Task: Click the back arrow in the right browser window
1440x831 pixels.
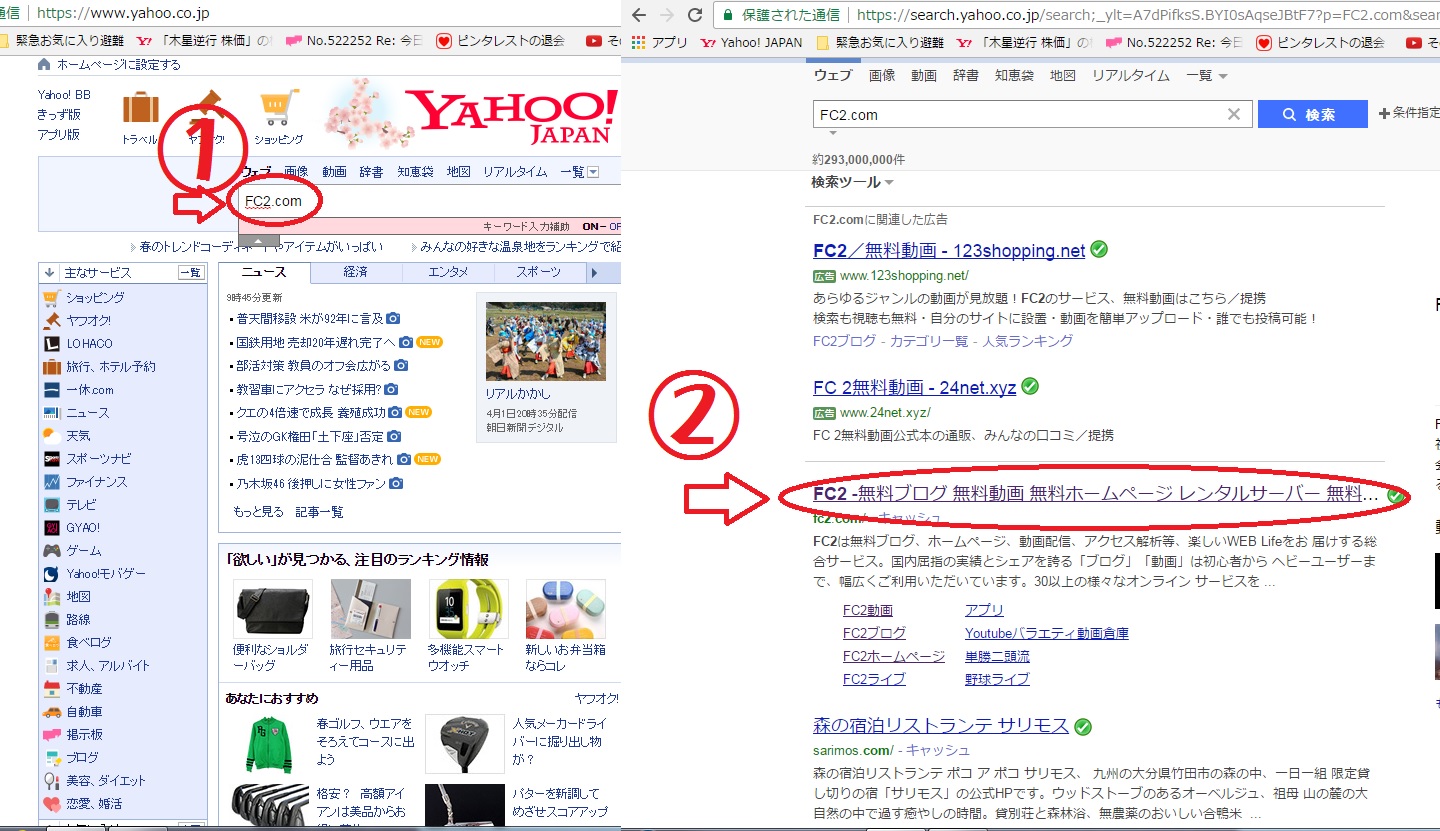Action: point(639,15)
